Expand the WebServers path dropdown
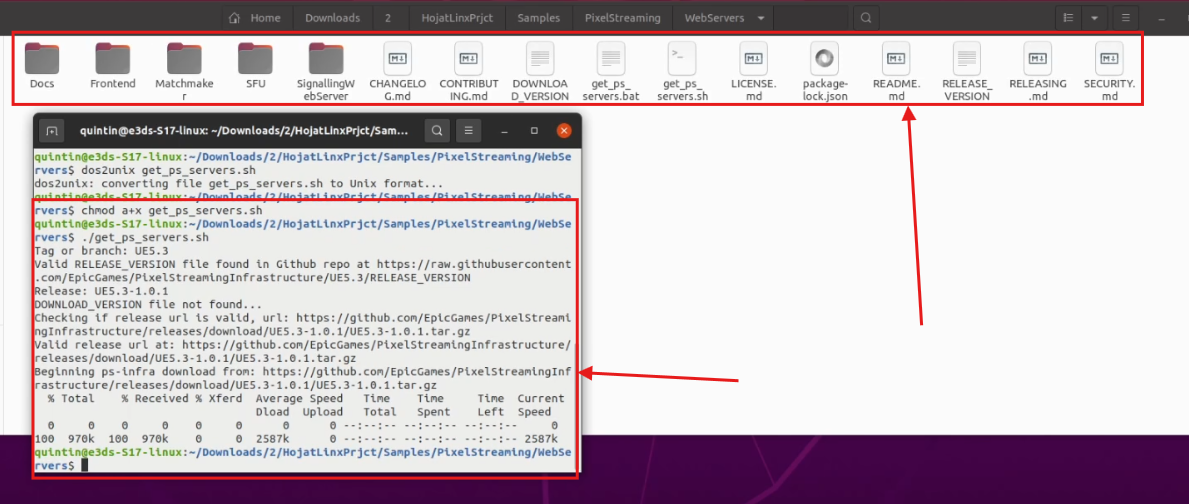This screenshot has width=1189, height=504. click(x=763, y=18)
